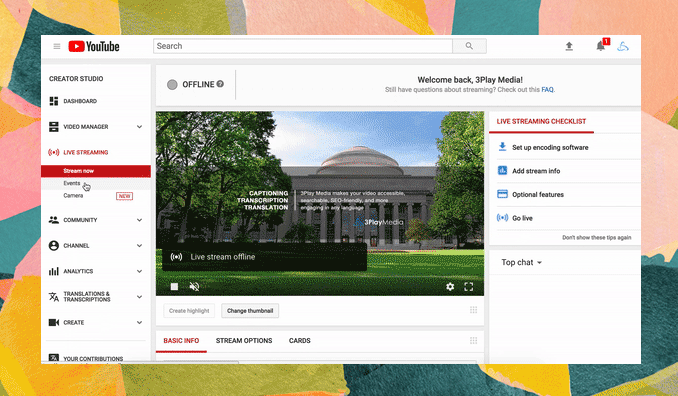678x396 pixels.
Task: Click the Go live broadcast icon
Action: click(502, 217)
